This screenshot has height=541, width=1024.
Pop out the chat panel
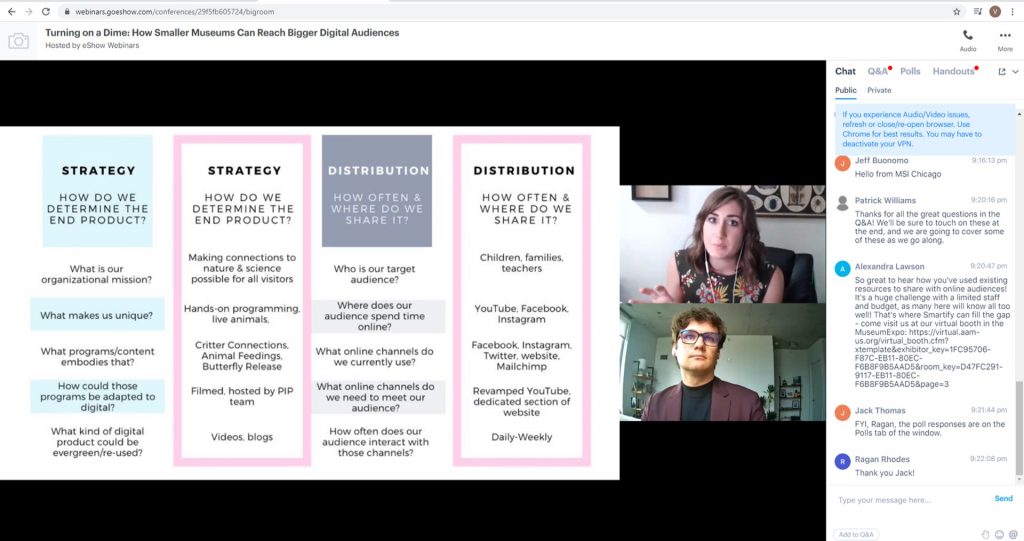point(1002,72)
